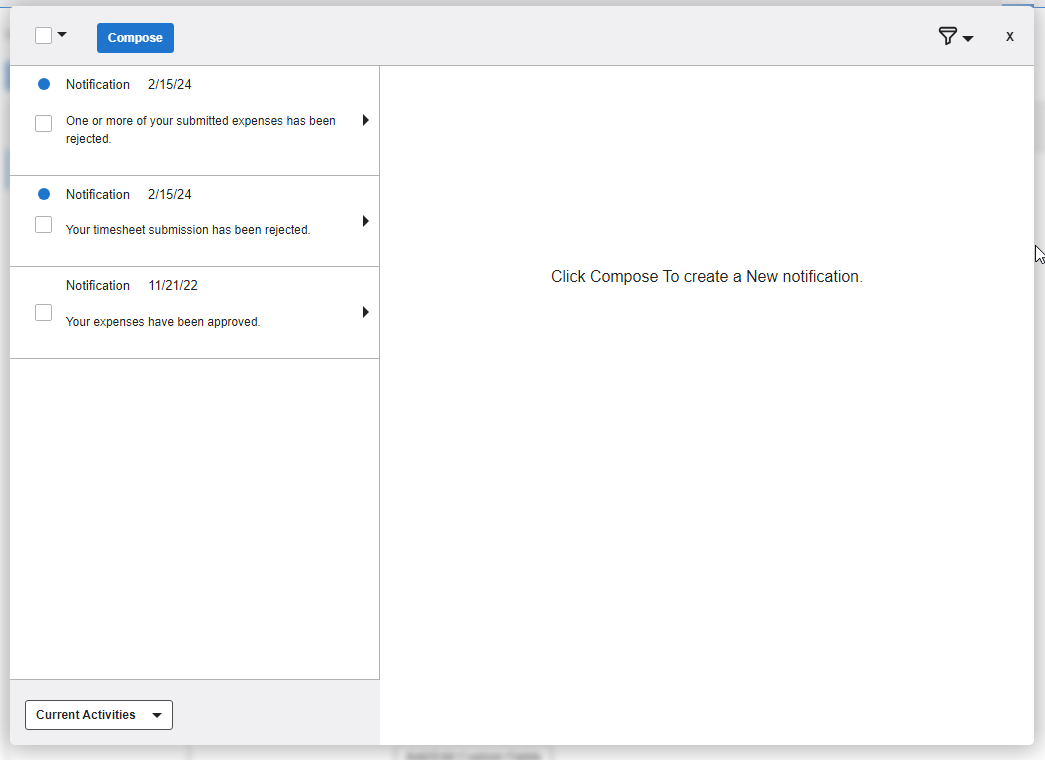Click the funnel filter icon
1045x760 pixels.
(947, 37)
